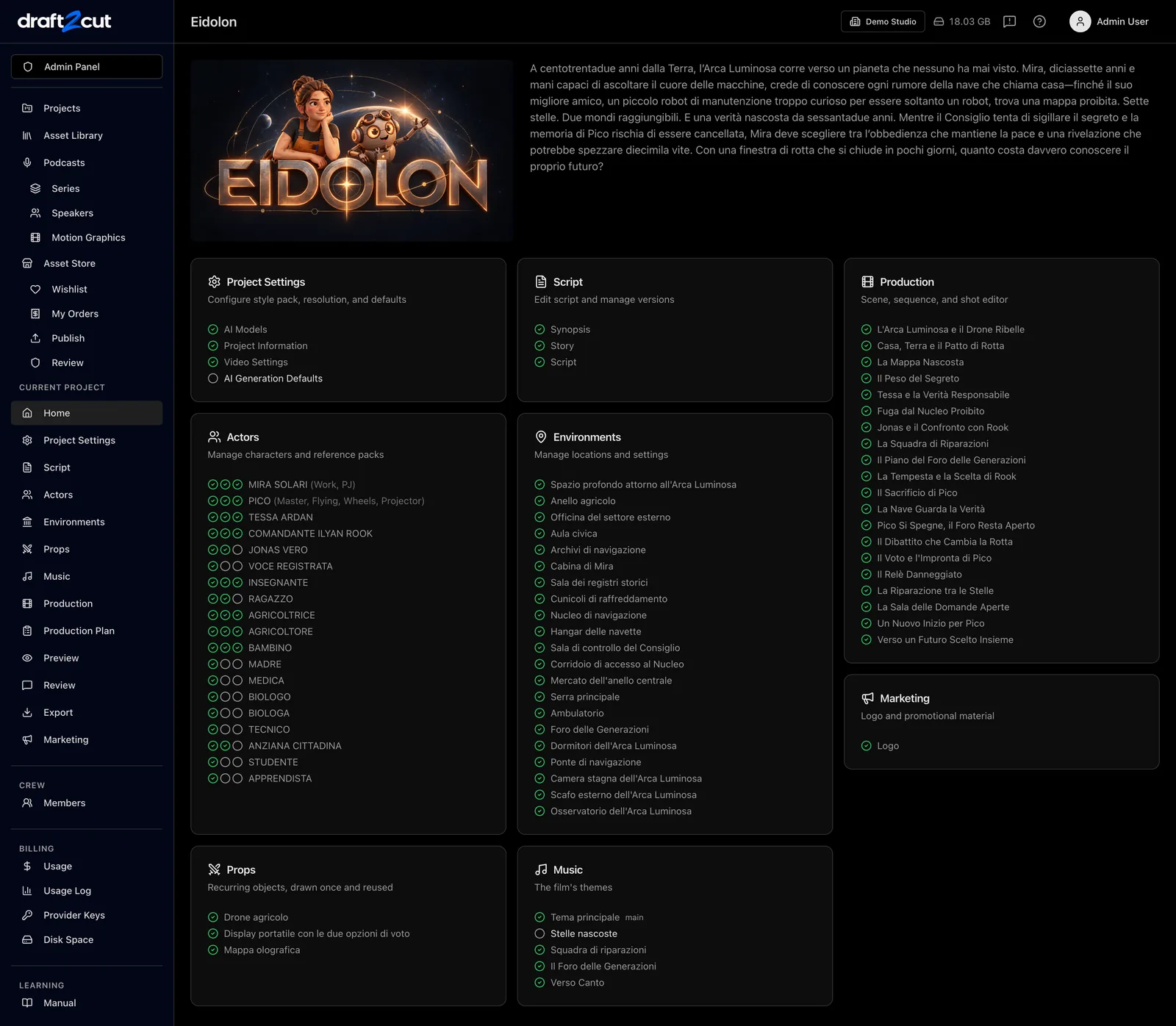This screenshot has height=1026, width=1176.
Task: Click the Podcasts microphone icon
Action: [27, 162]
